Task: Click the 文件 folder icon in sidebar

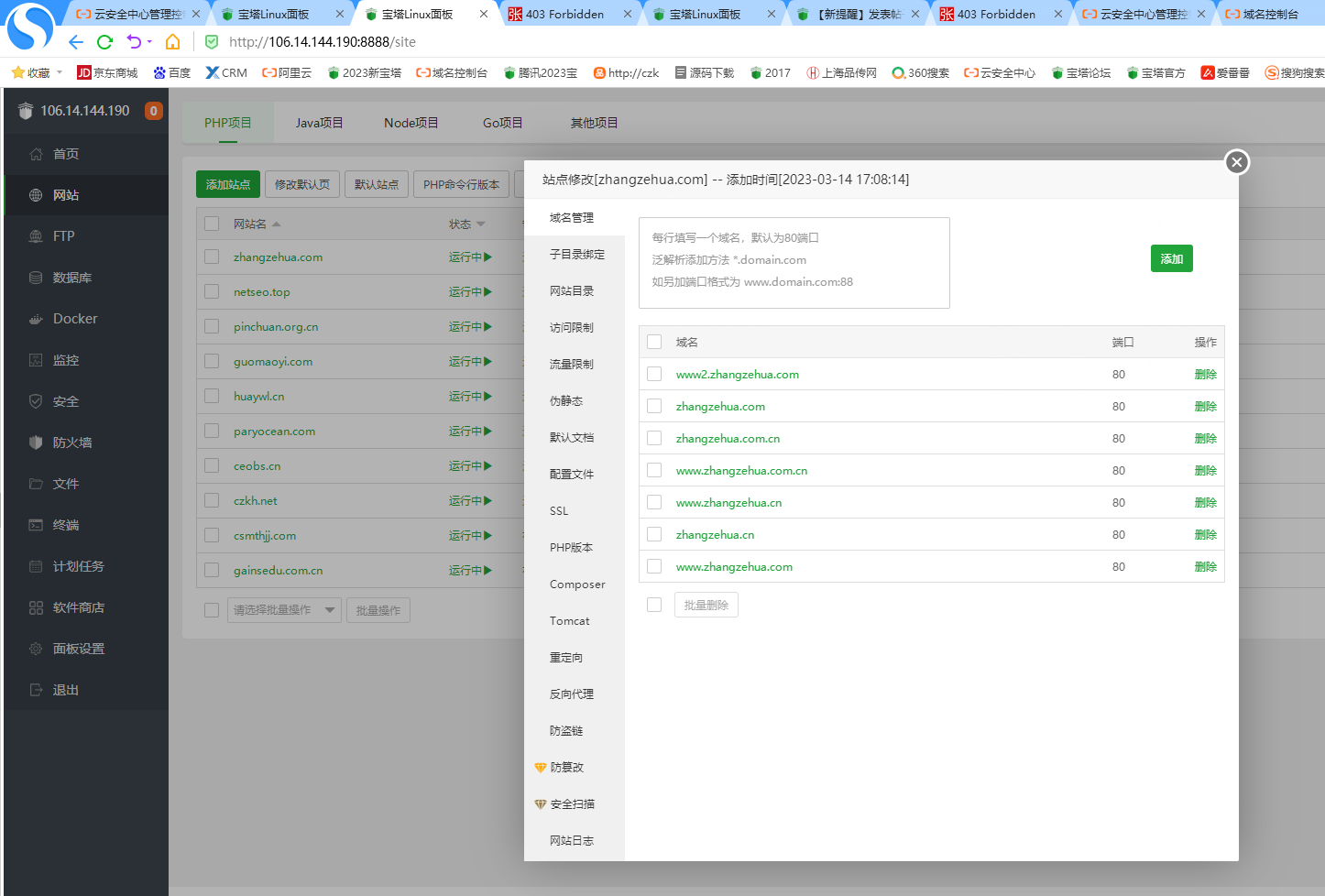Action: [36, 484]
